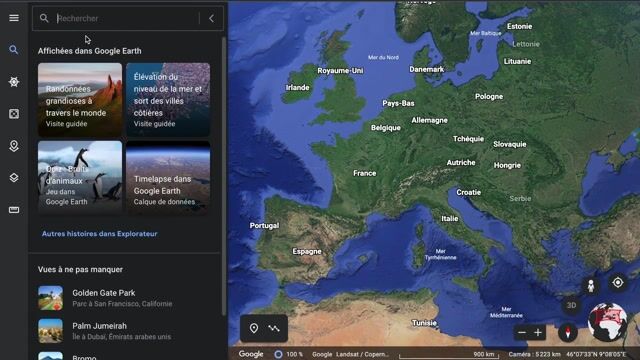Choose the draw line or shape tool
Image resolution: width=640 pixels, height=360 pixels.
point(274,328)
